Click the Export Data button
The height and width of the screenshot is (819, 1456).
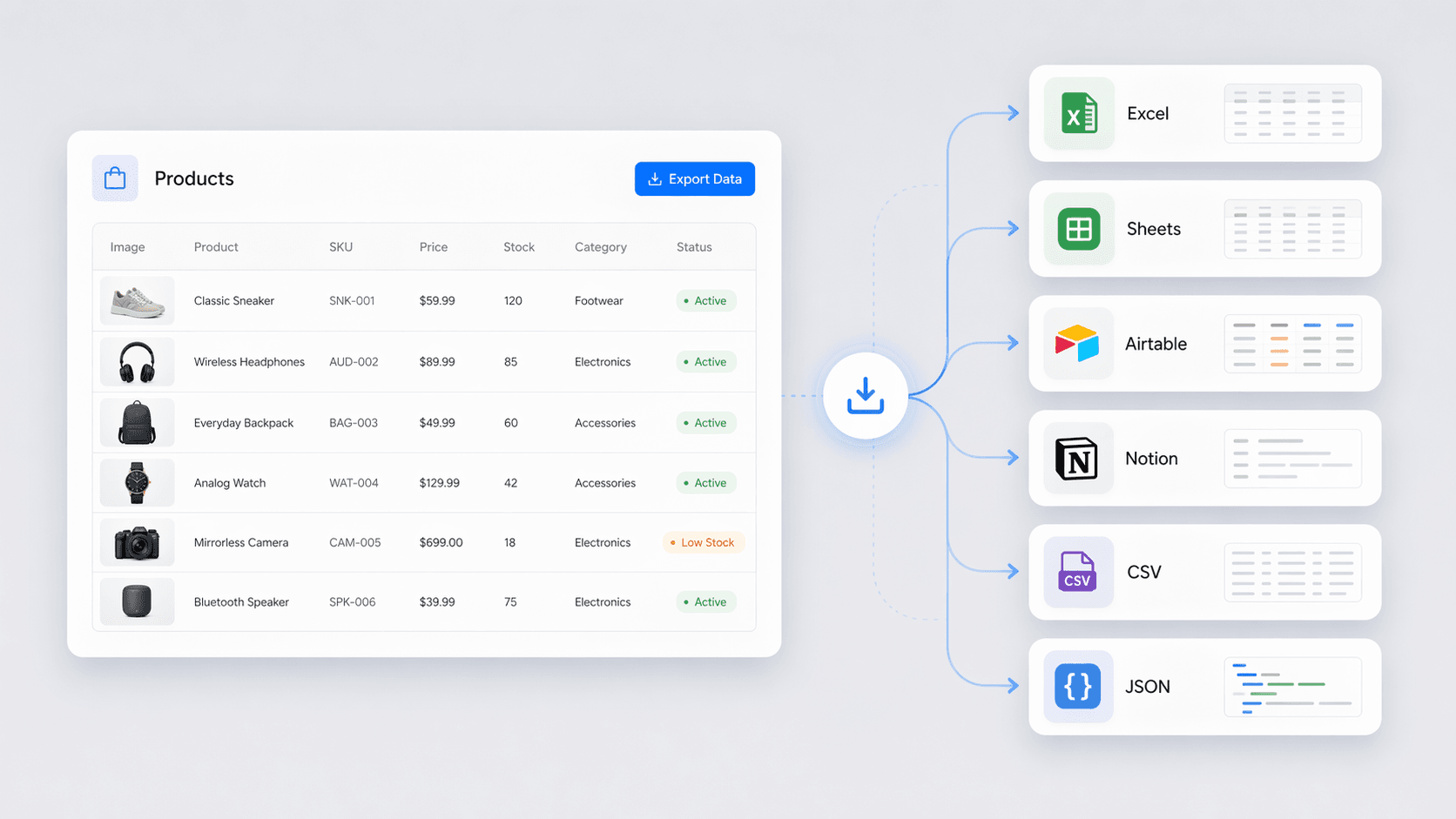coord(694,179)
